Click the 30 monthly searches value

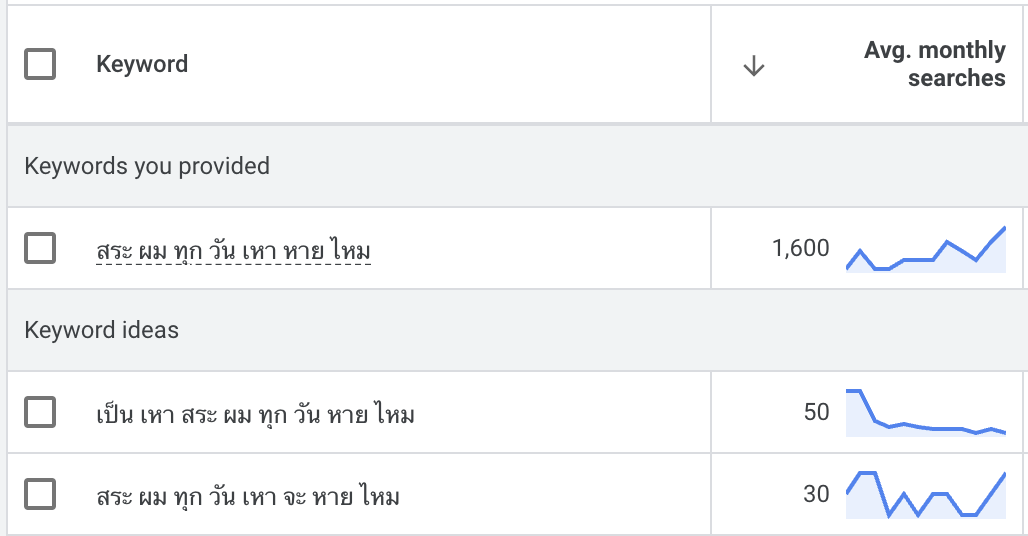point(816,494)
